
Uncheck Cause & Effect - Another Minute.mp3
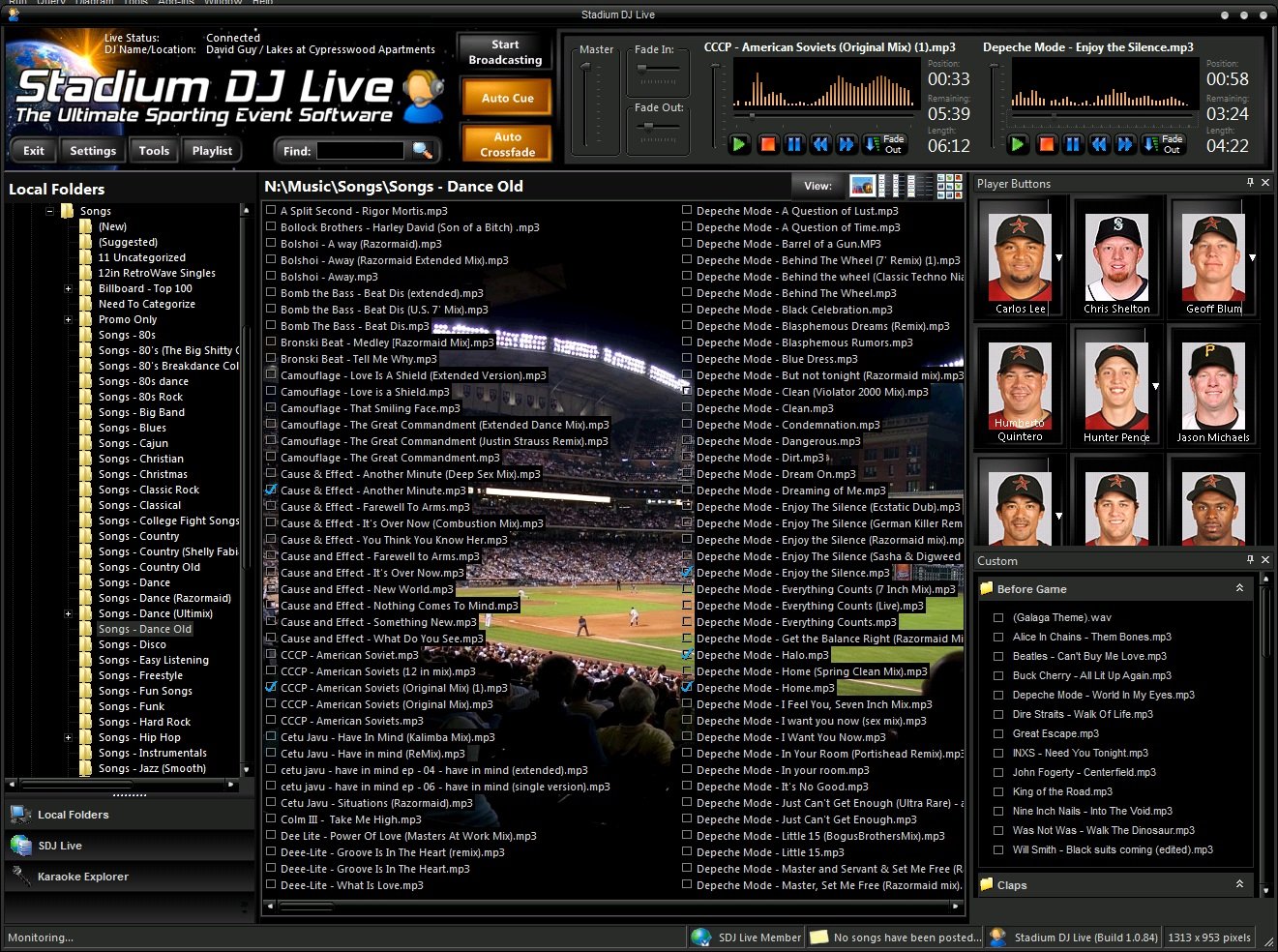(x=271, y=491)
